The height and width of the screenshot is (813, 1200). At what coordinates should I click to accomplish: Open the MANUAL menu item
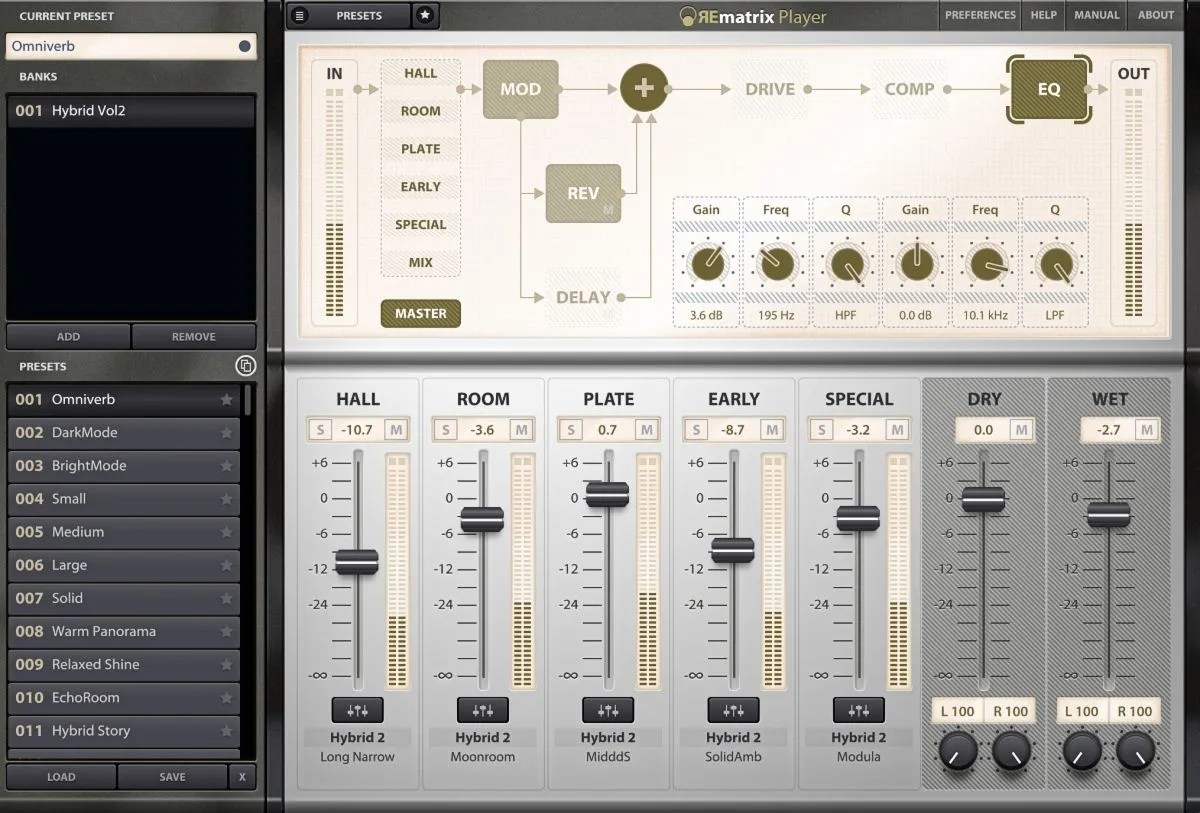coord(1097,15)
